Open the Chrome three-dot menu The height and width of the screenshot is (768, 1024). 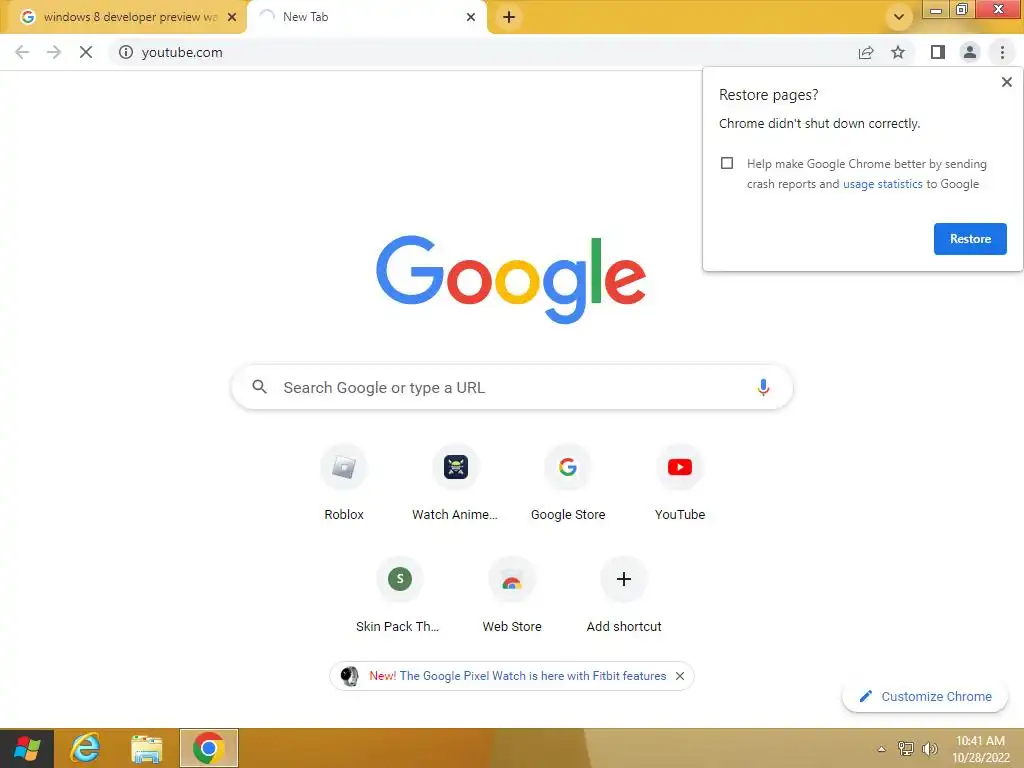[1002, 52]
